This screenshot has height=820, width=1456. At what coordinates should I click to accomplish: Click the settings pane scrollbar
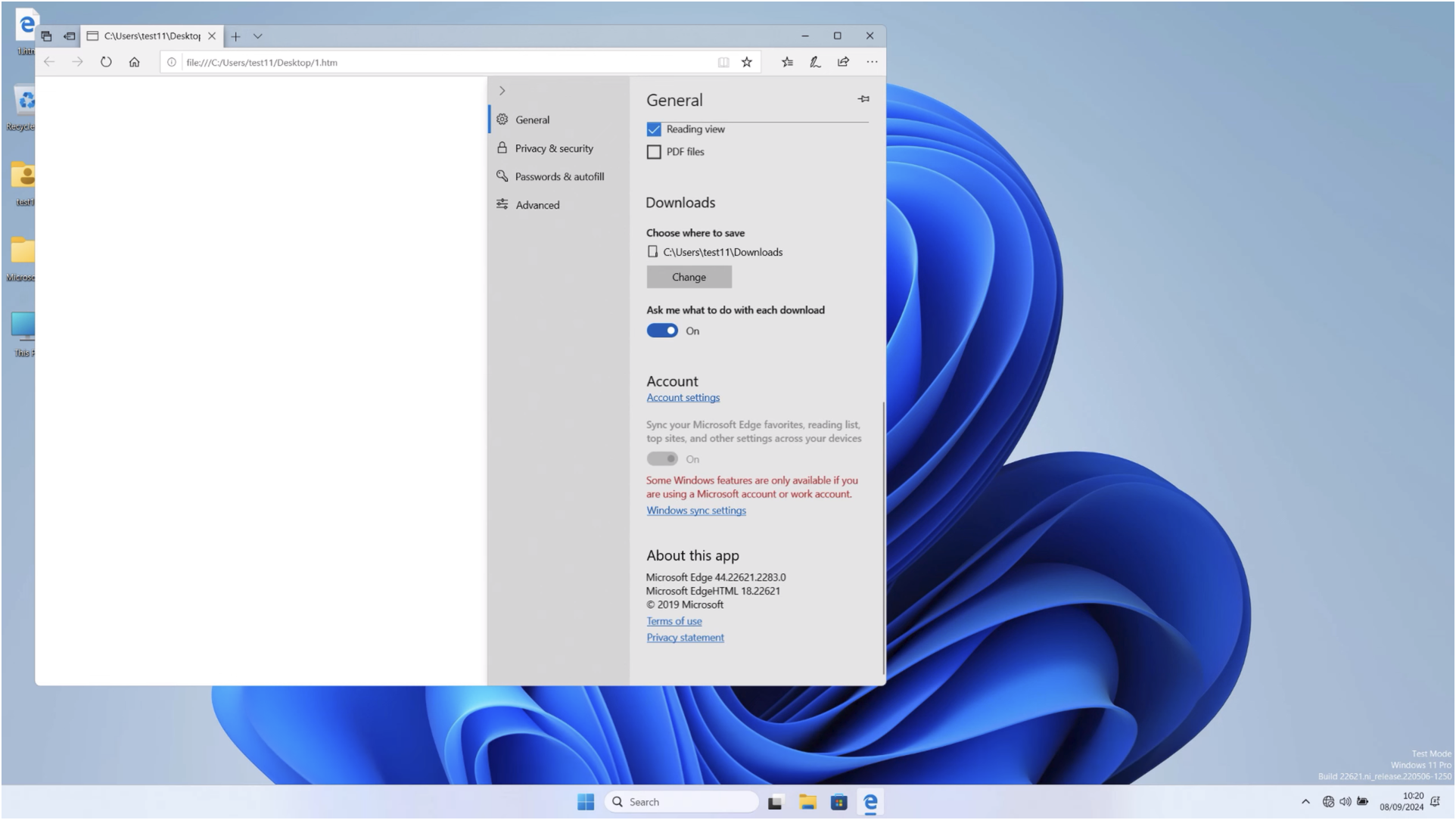click(x=882, y=537)
